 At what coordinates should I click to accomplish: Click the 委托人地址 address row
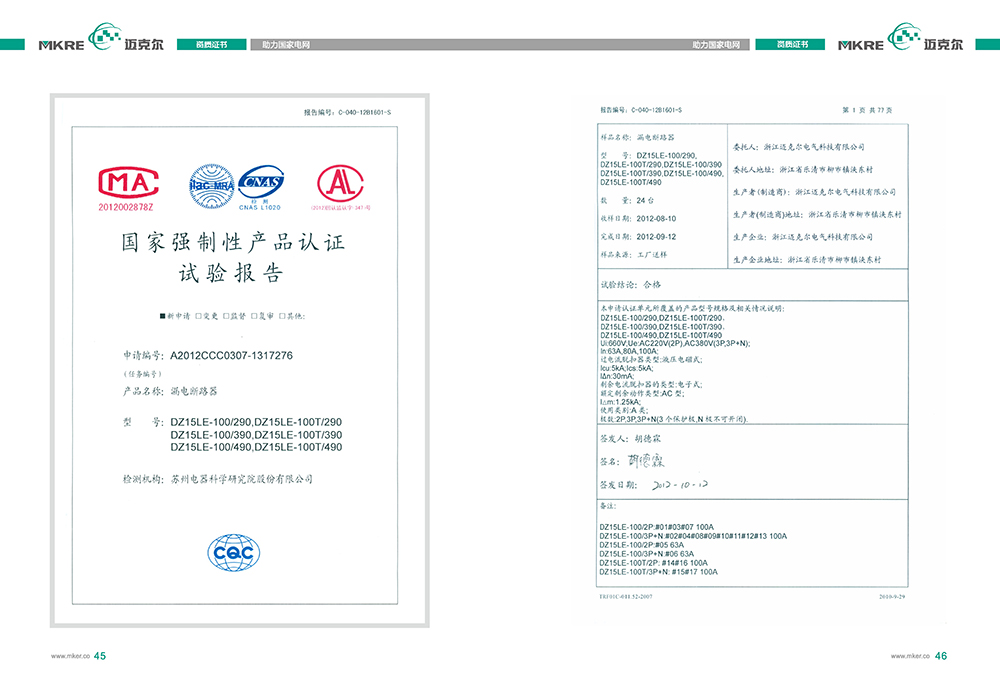(802, 170)
